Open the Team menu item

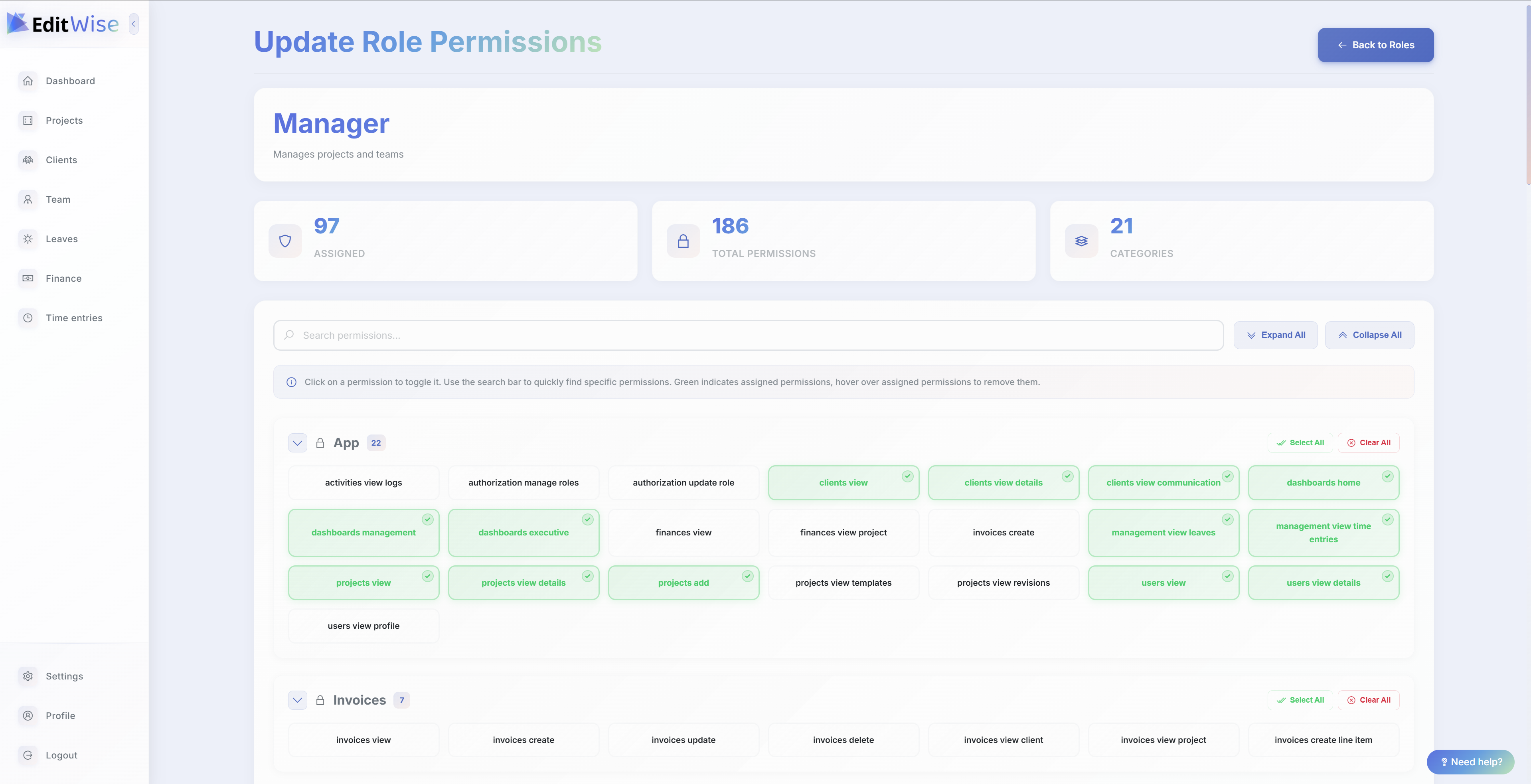(x=57, y=200)
